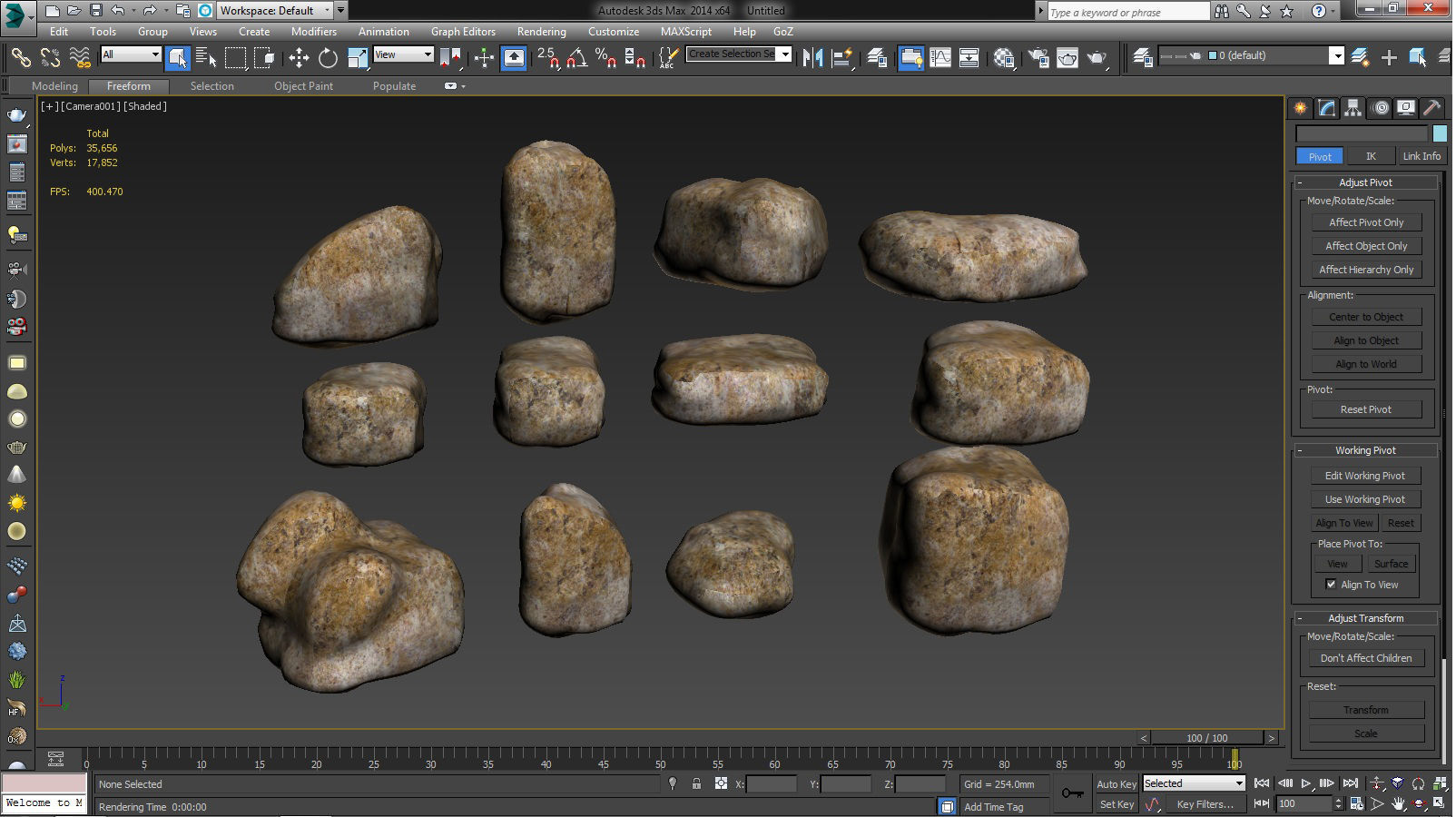Open the Graph Editors menu

click(463, 31)
